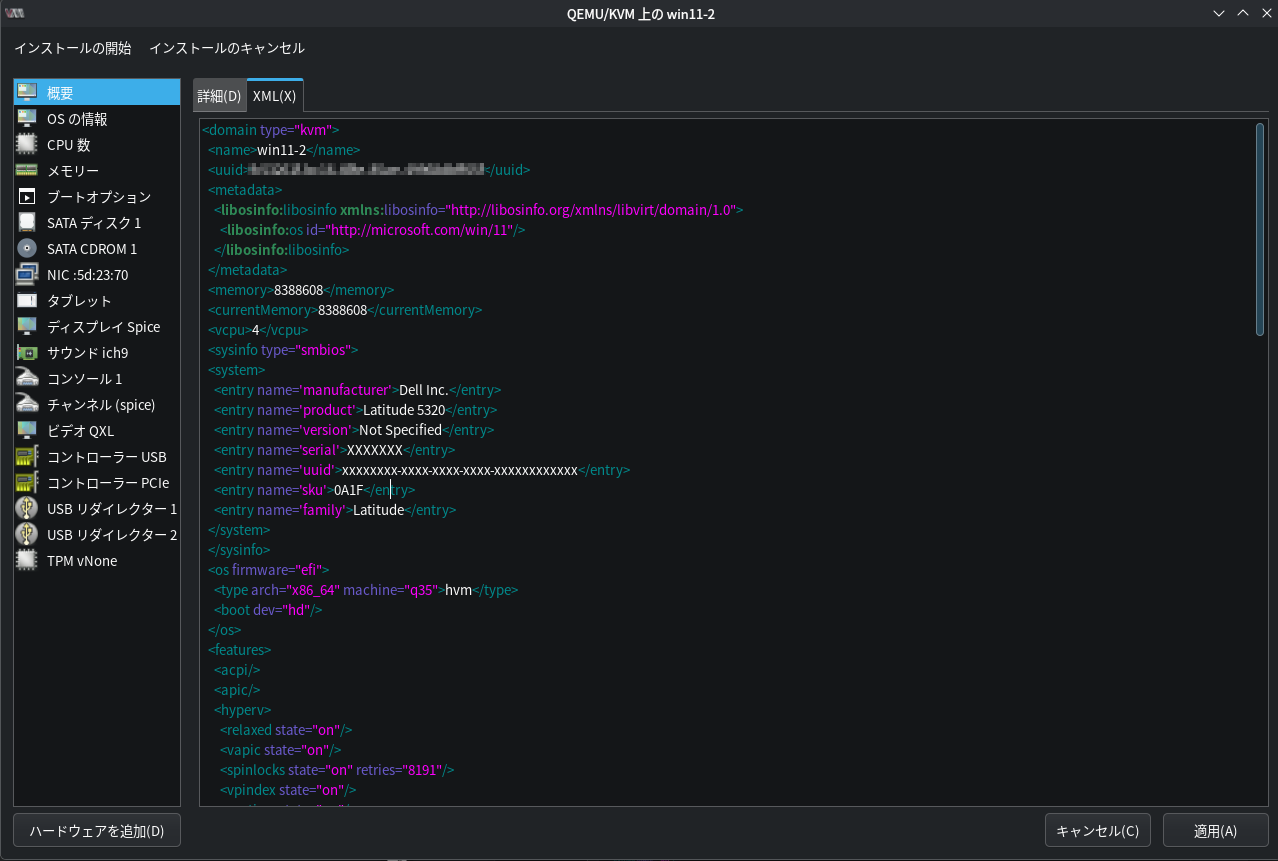The image size is (1278, 861).
Task: Click the domain type kvm line
Action: pos(271,130)
